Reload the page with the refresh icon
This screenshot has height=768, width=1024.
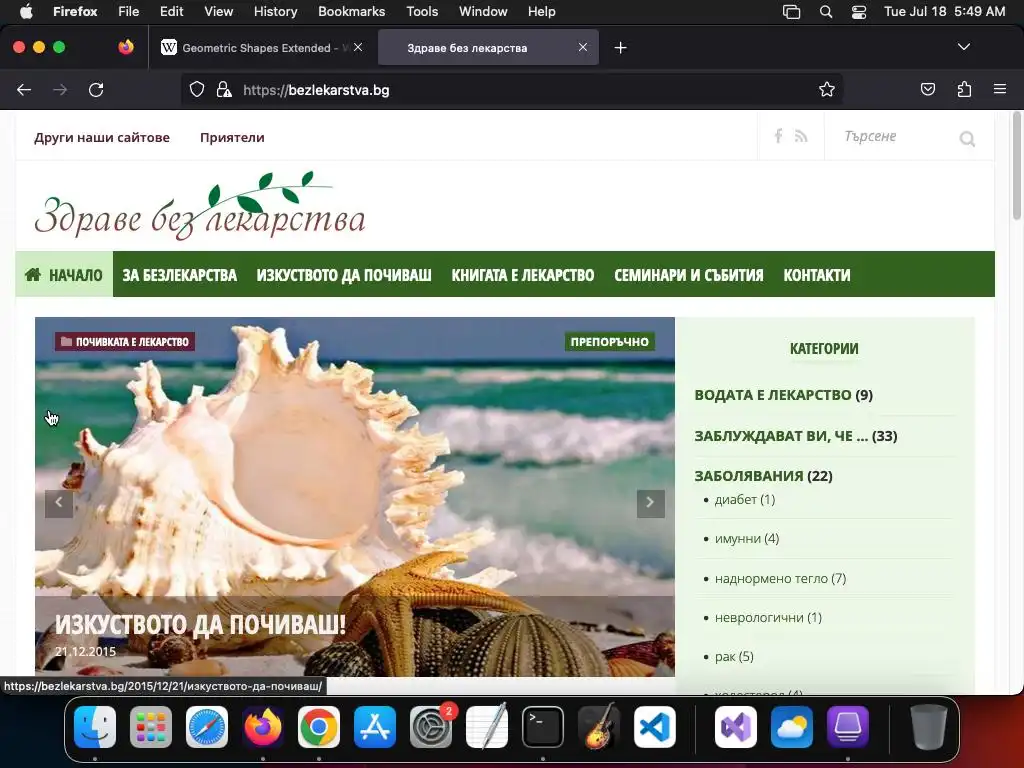click(x=96, y=90)
